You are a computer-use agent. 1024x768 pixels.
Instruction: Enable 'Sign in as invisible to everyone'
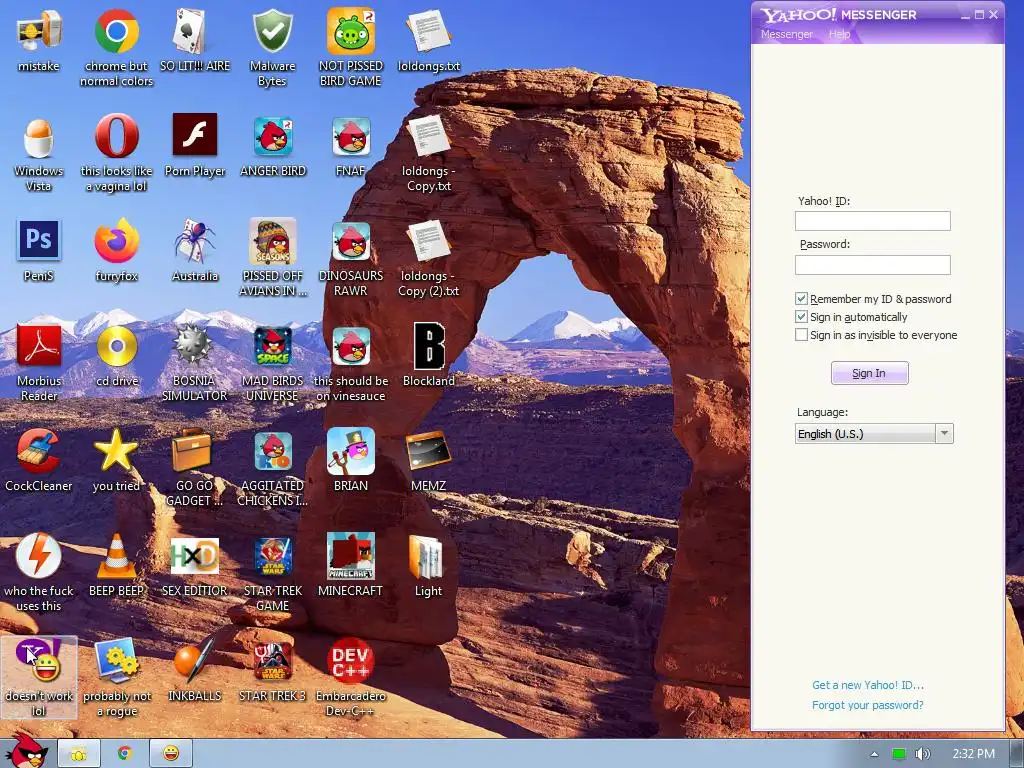[x=801, y=335]
